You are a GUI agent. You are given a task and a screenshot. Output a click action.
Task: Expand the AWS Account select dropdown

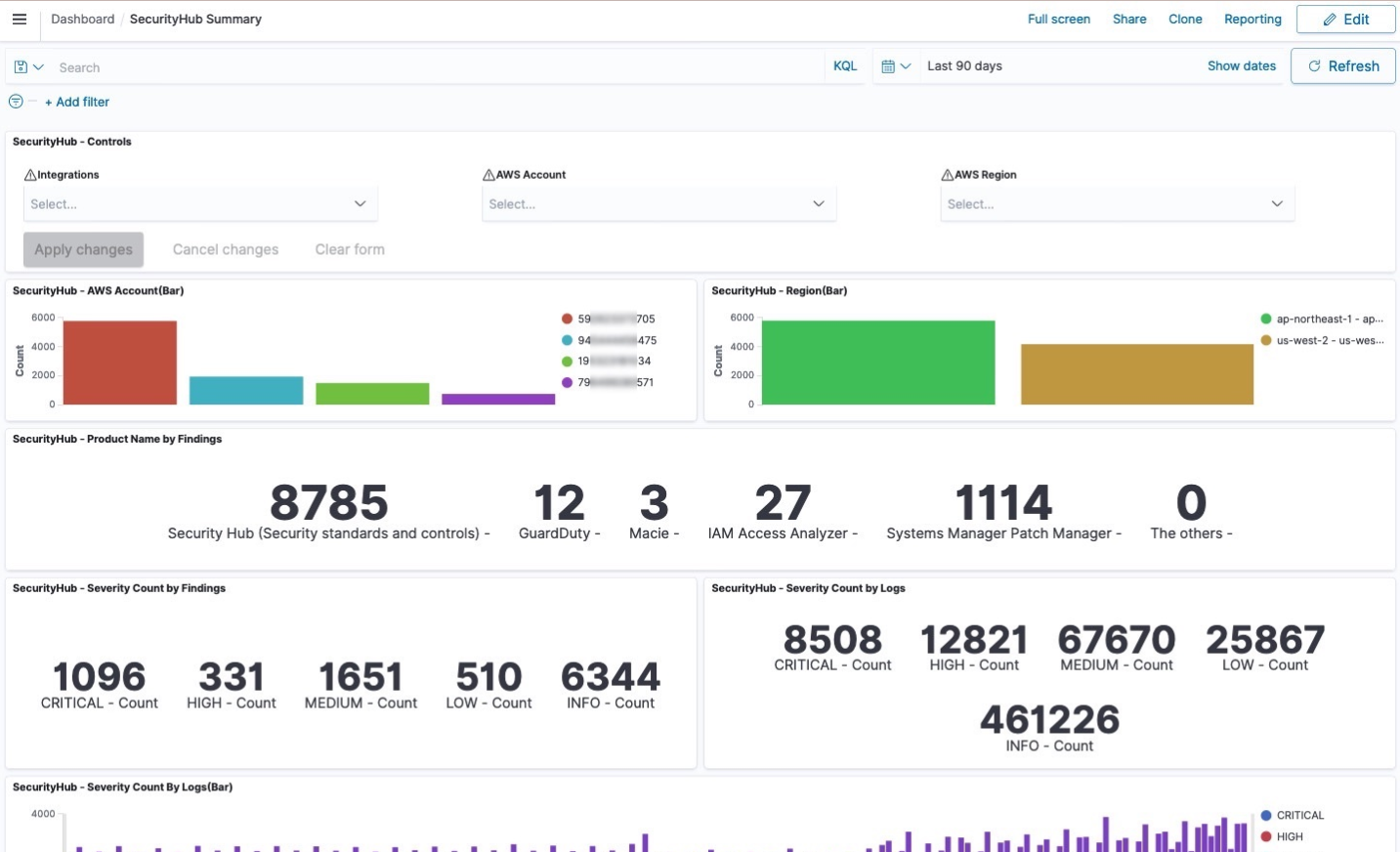click(x=658, y=204)
